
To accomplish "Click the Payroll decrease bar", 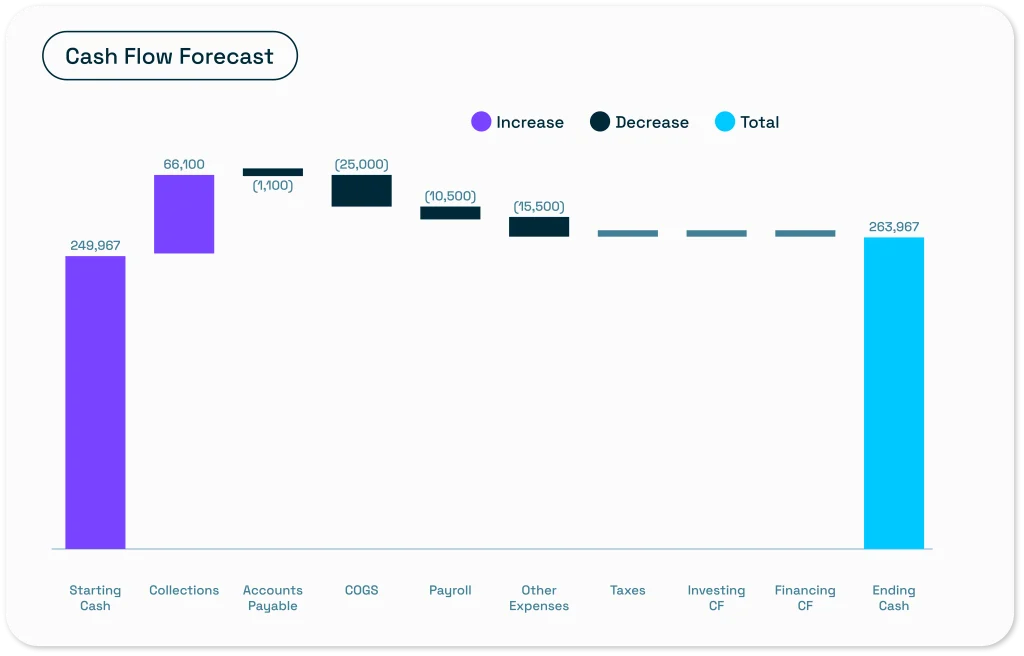I will (x=450, y=213).
